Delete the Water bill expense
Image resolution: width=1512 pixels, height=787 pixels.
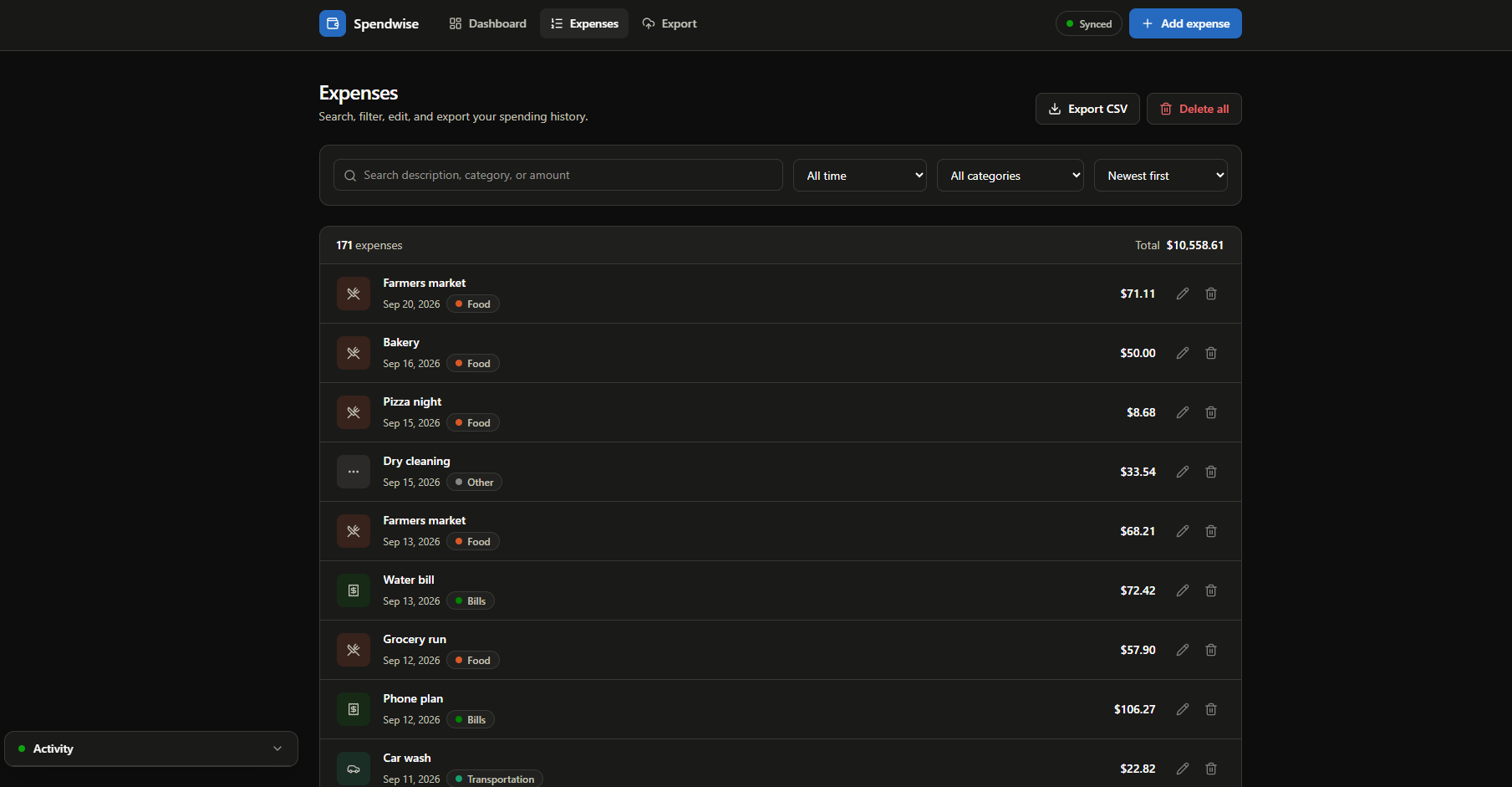[x=1211, y=590]
